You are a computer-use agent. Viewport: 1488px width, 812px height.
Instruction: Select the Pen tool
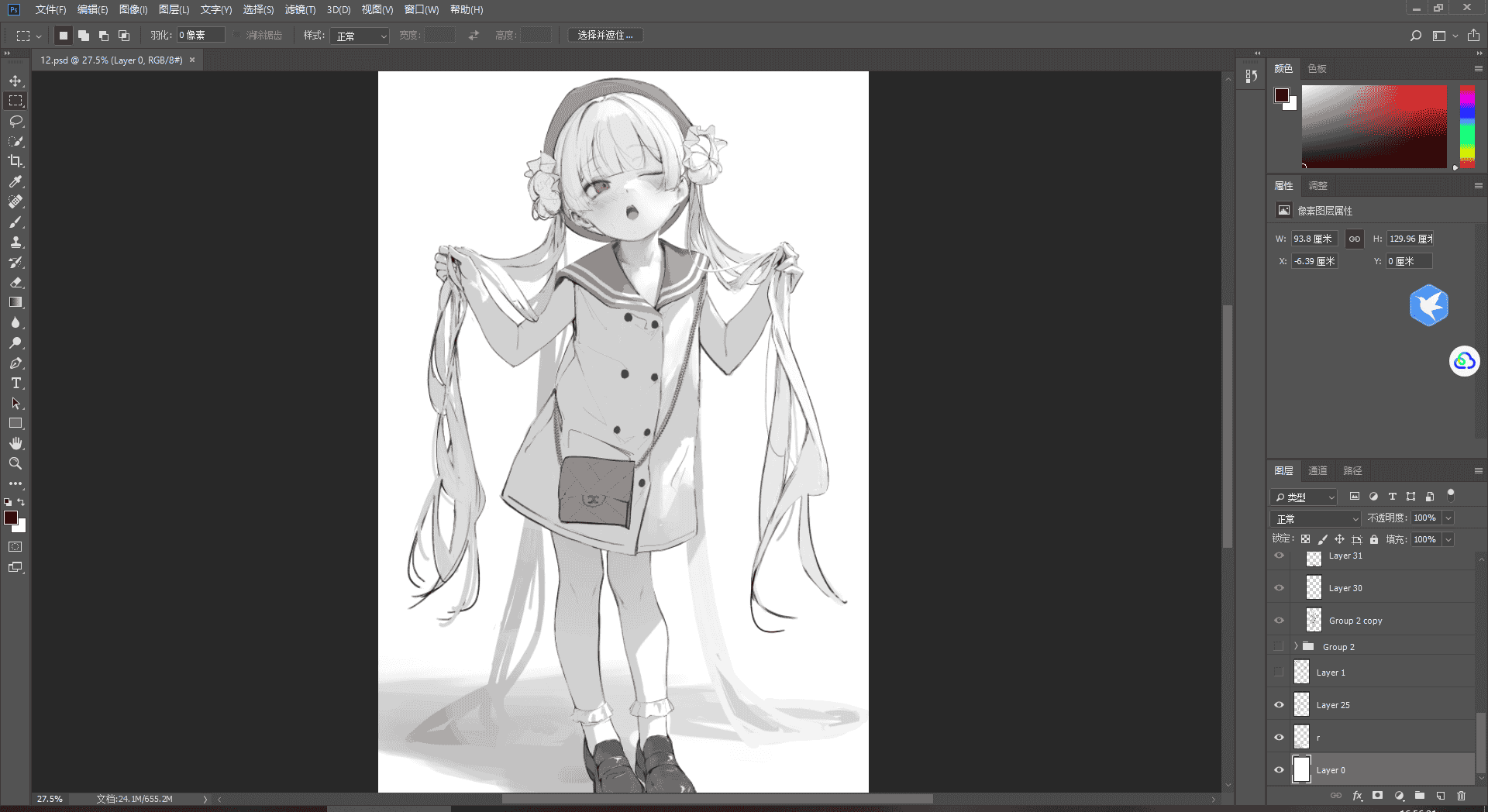click(15, 363)
